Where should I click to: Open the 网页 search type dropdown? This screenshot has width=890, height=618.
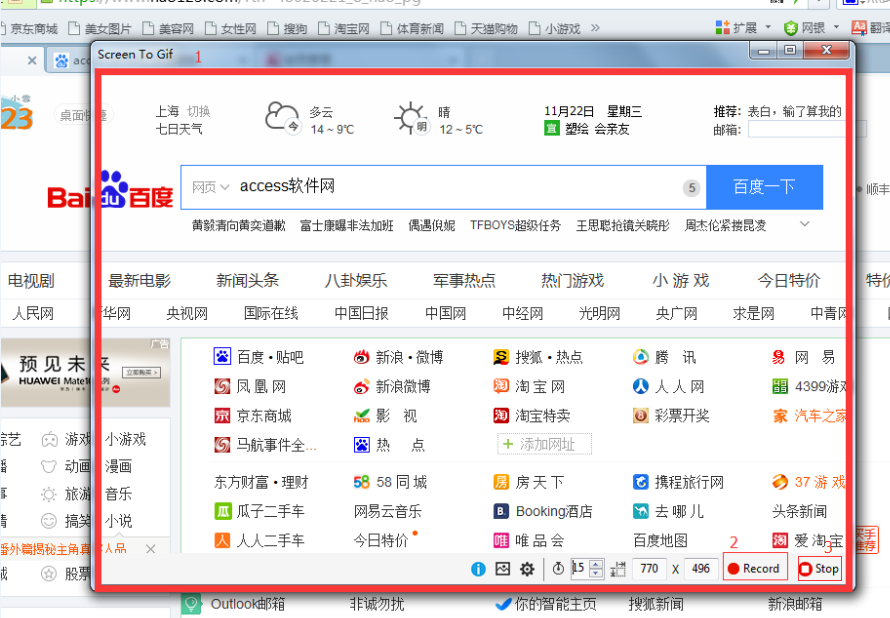click(210, 187)
